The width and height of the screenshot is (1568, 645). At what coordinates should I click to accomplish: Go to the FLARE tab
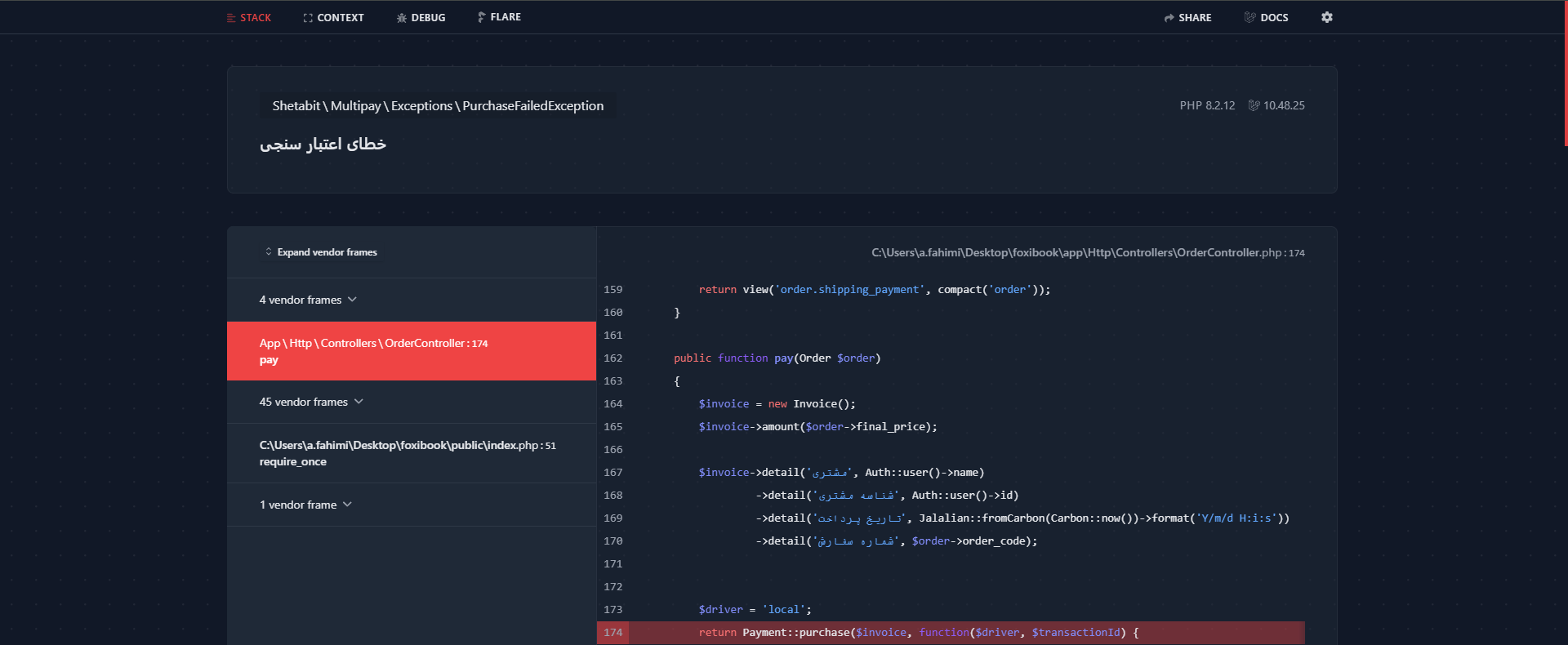coord(499,17)
